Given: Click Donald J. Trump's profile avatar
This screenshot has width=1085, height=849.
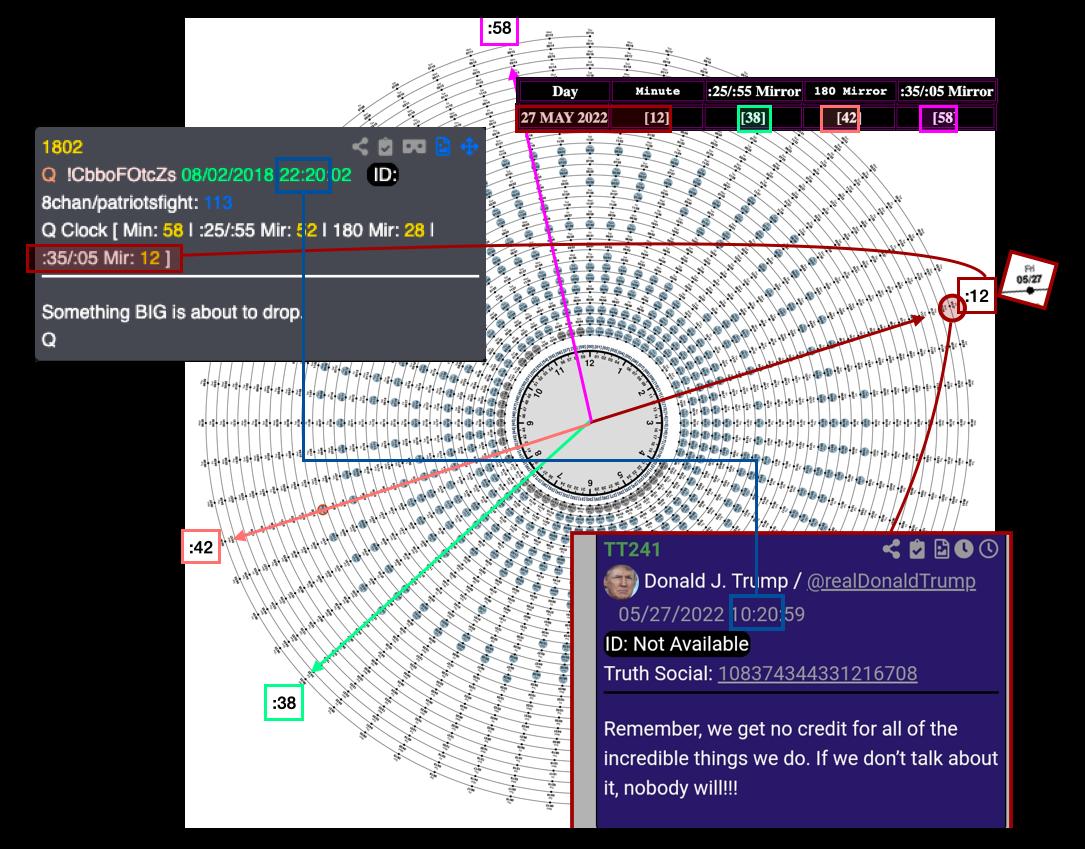Looking at the screenshot, I should click(x=621, y=581).
